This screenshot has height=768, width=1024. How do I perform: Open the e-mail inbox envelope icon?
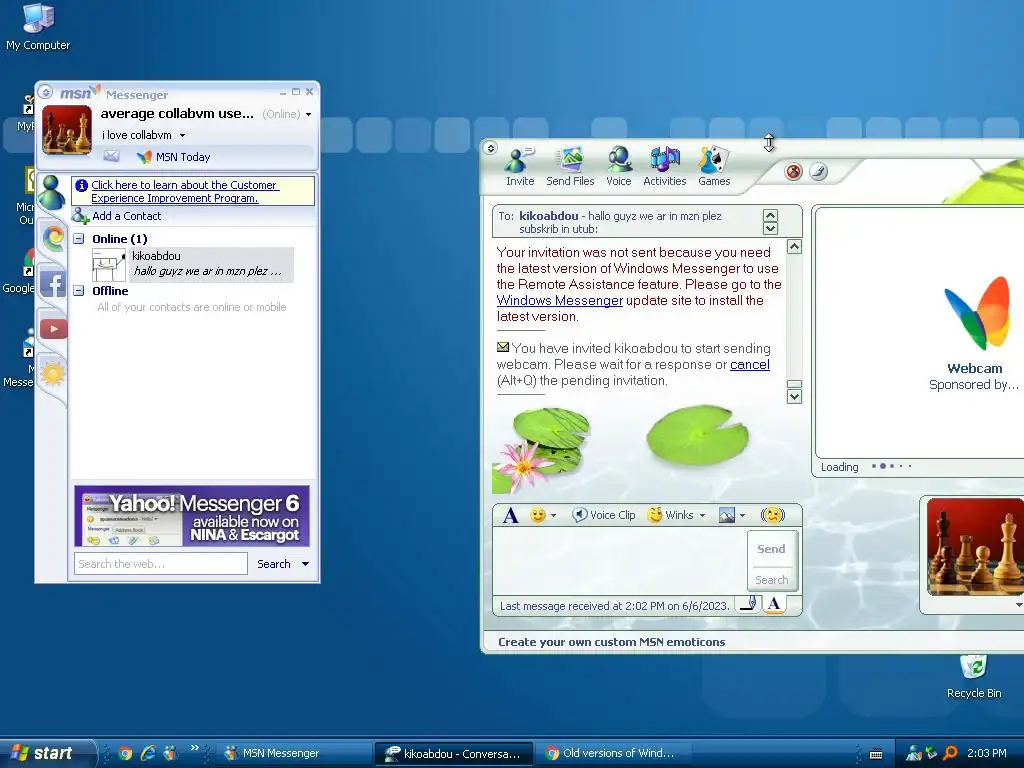[112, 156]
